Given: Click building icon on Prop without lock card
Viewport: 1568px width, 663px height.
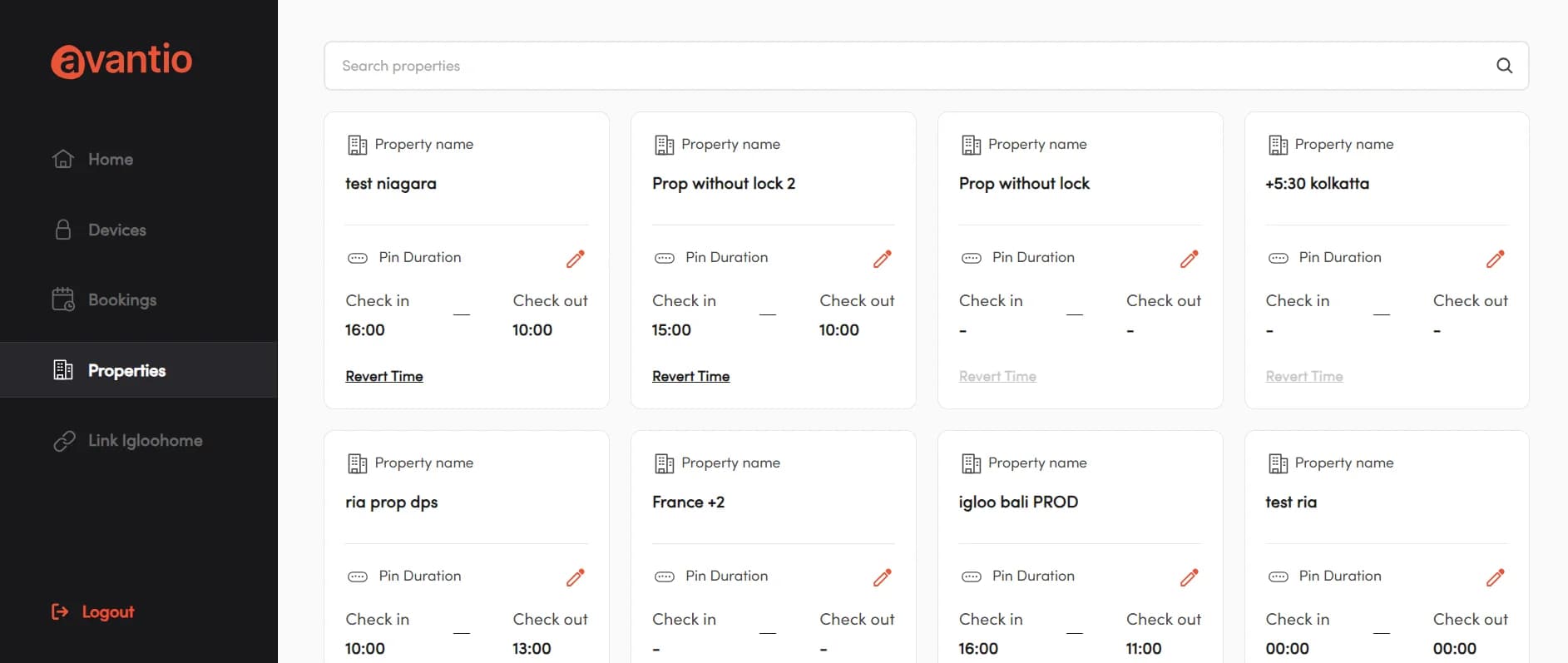Looking at the screenshot, I should click(971, 145).
